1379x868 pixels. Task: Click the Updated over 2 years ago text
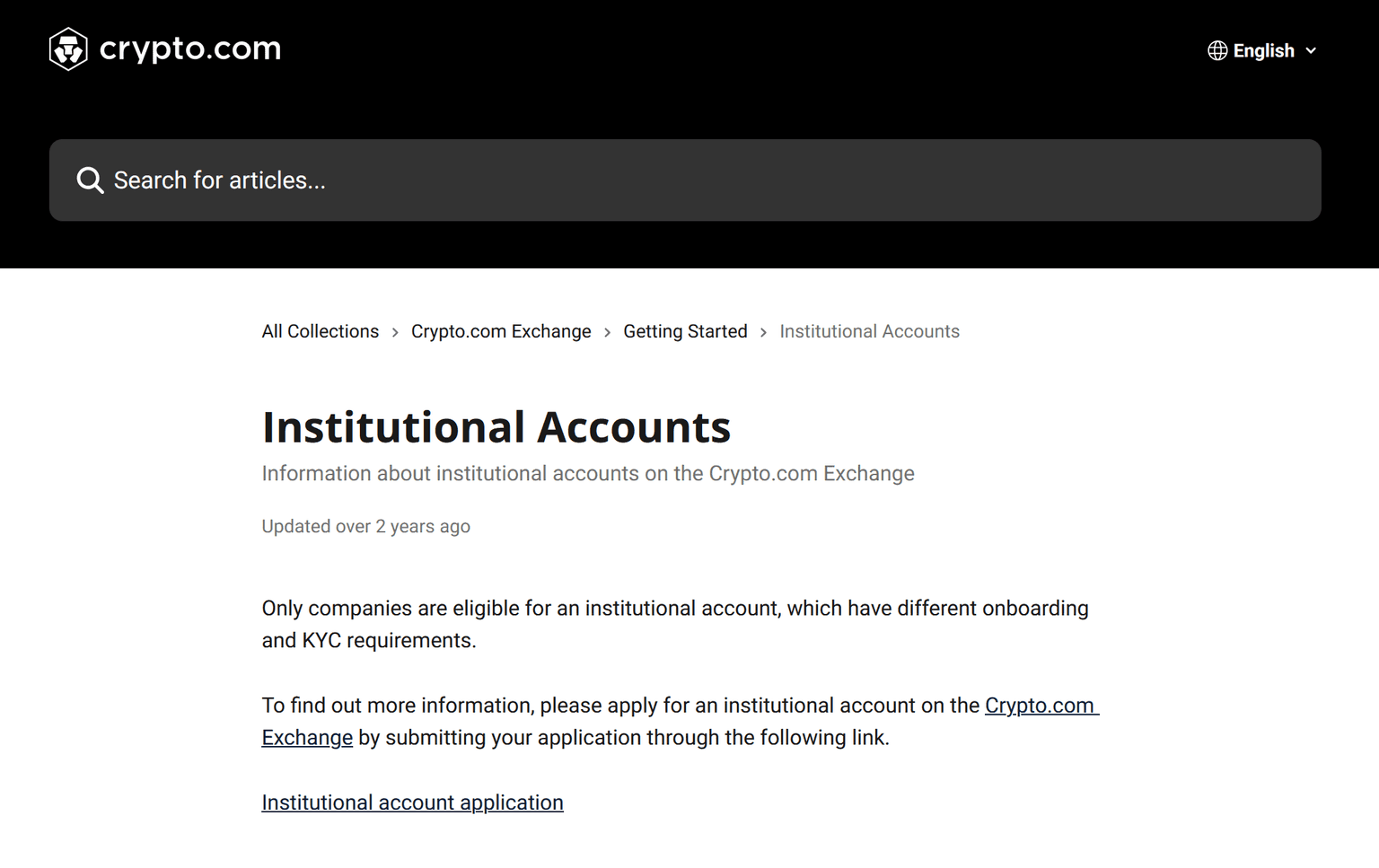point(365,527)
